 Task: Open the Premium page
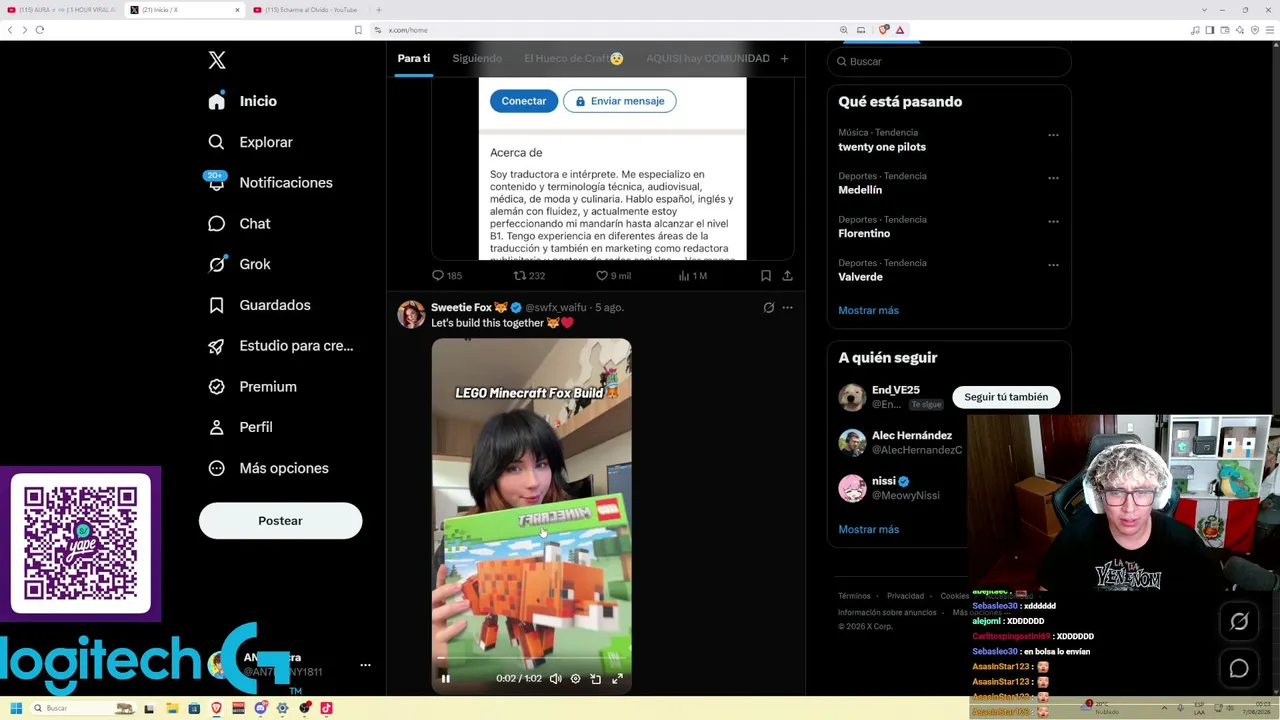(252, 386)
